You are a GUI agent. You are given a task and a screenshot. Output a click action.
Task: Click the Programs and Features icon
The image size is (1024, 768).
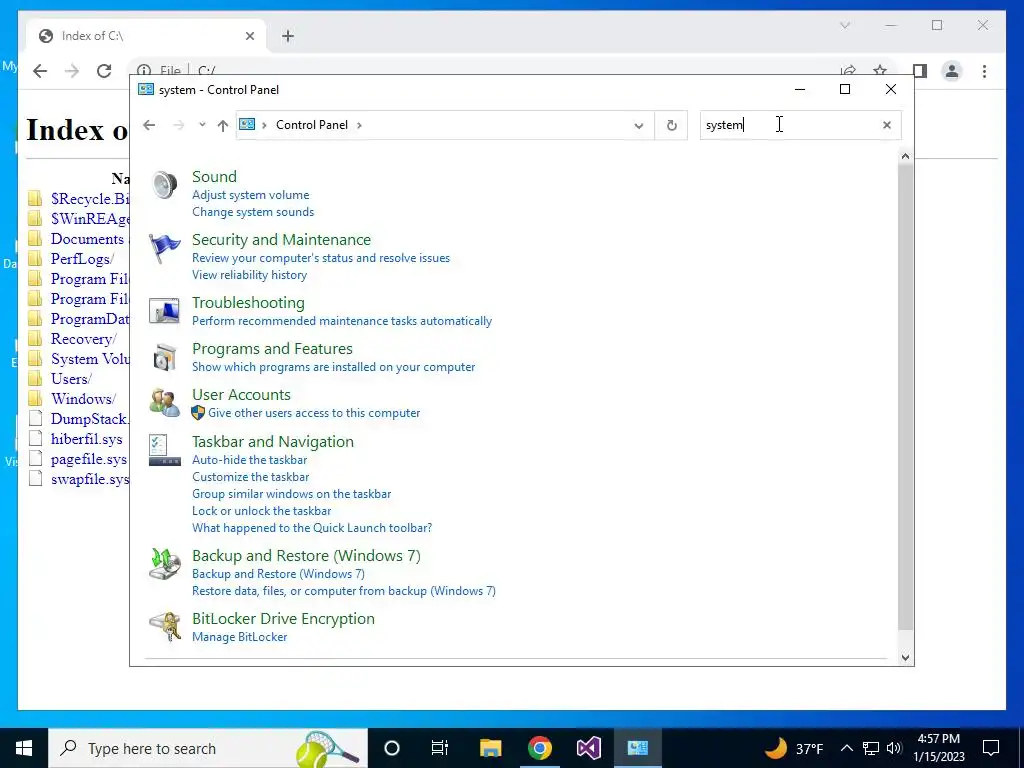coord(165,357)
